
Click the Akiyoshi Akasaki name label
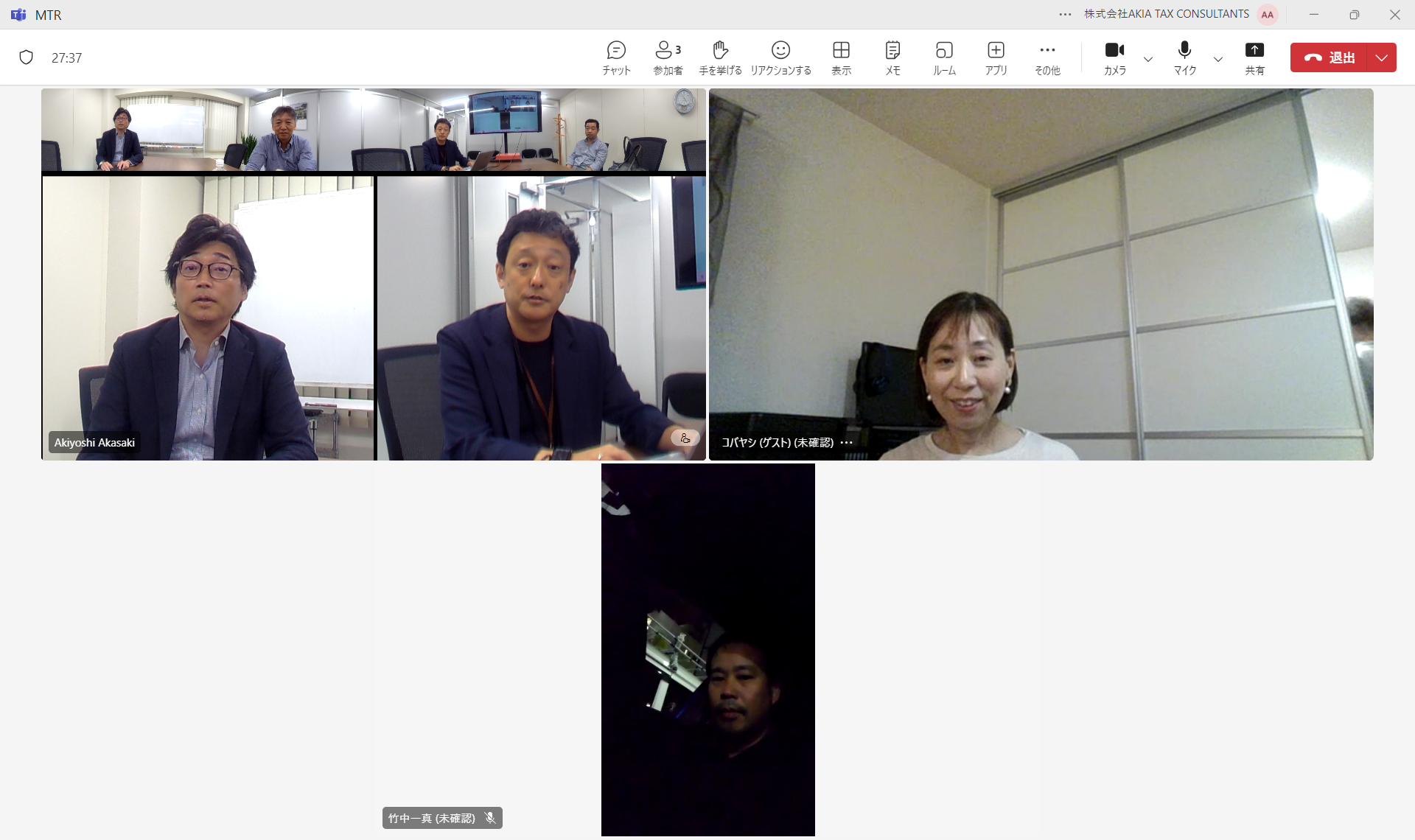[x=94, y=442]
